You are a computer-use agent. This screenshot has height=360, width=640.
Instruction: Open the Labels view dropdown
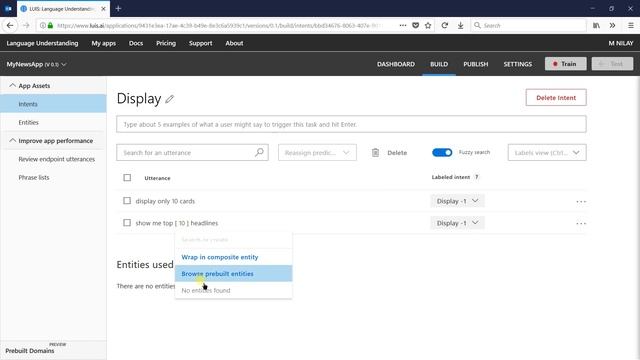(547, 152)
